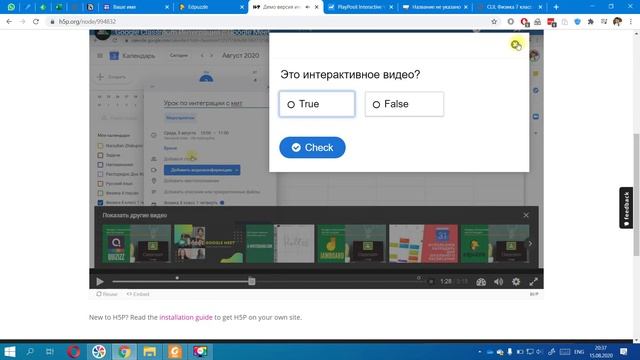Image resolution: width=640 pixels, height=360 pixels.
Task: Reload the current page
Action: tap(36, 22)
